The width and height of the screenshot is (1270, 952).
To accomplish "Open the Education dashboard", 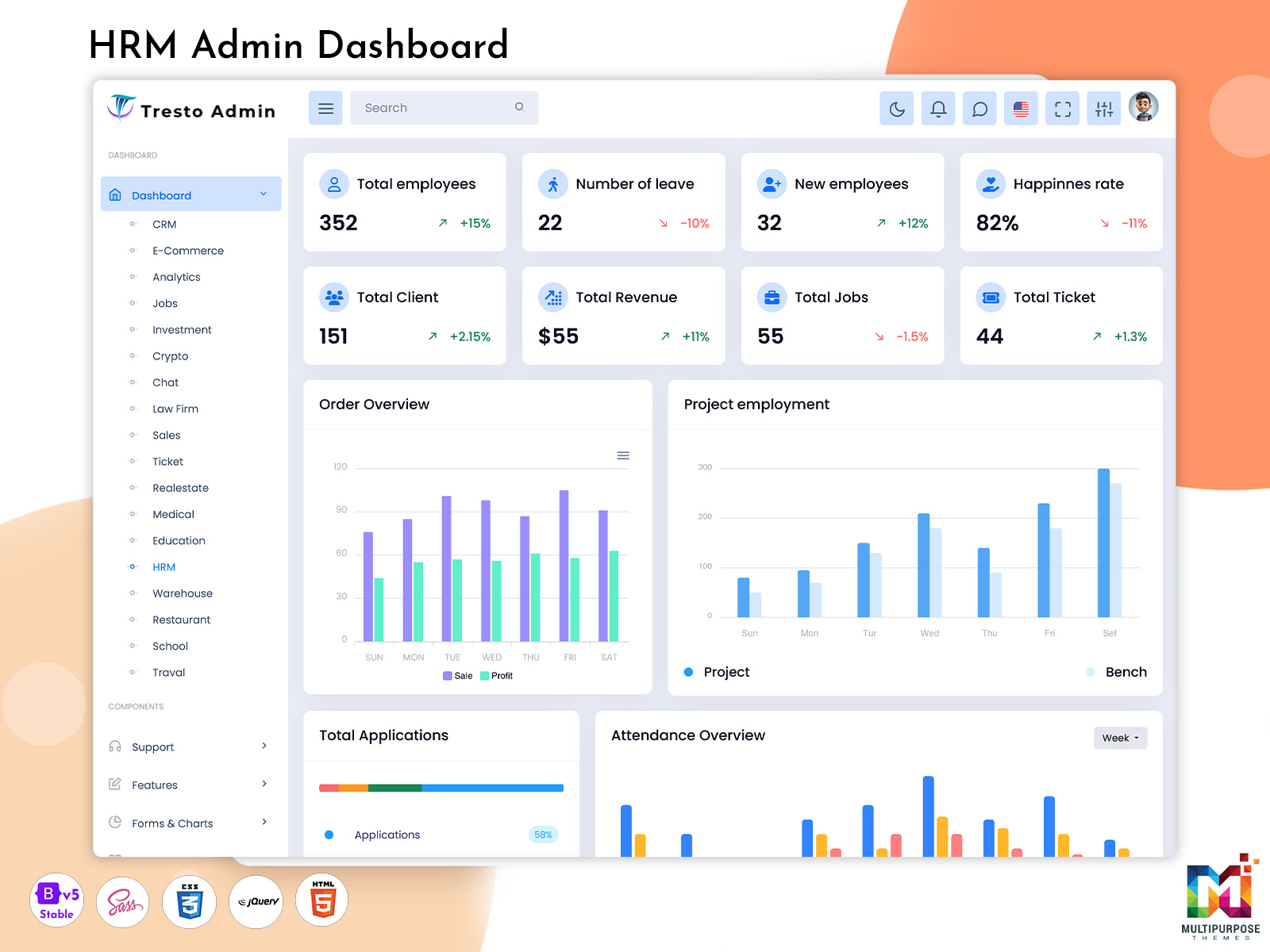I will pos(179,541).
